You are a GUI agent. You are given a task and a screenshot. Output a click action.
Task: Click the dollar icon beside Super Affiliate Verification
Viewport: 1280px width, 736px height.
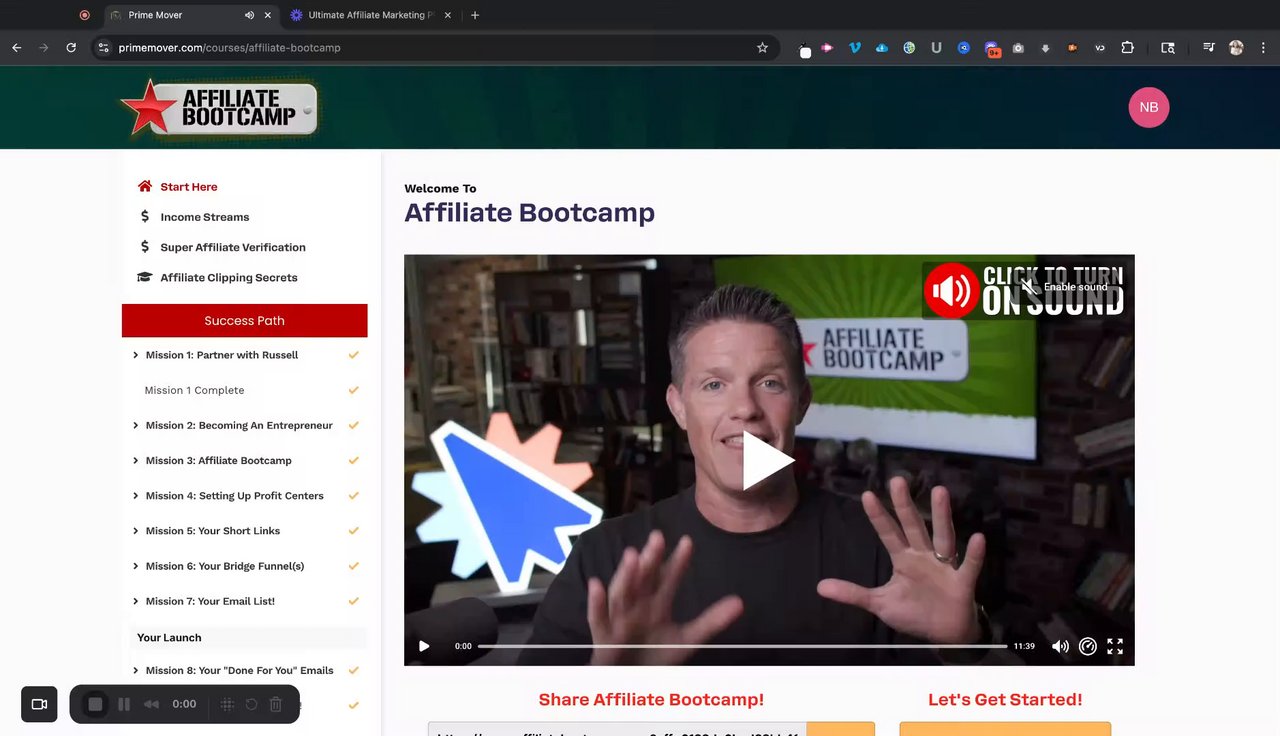tap(145, 247)
